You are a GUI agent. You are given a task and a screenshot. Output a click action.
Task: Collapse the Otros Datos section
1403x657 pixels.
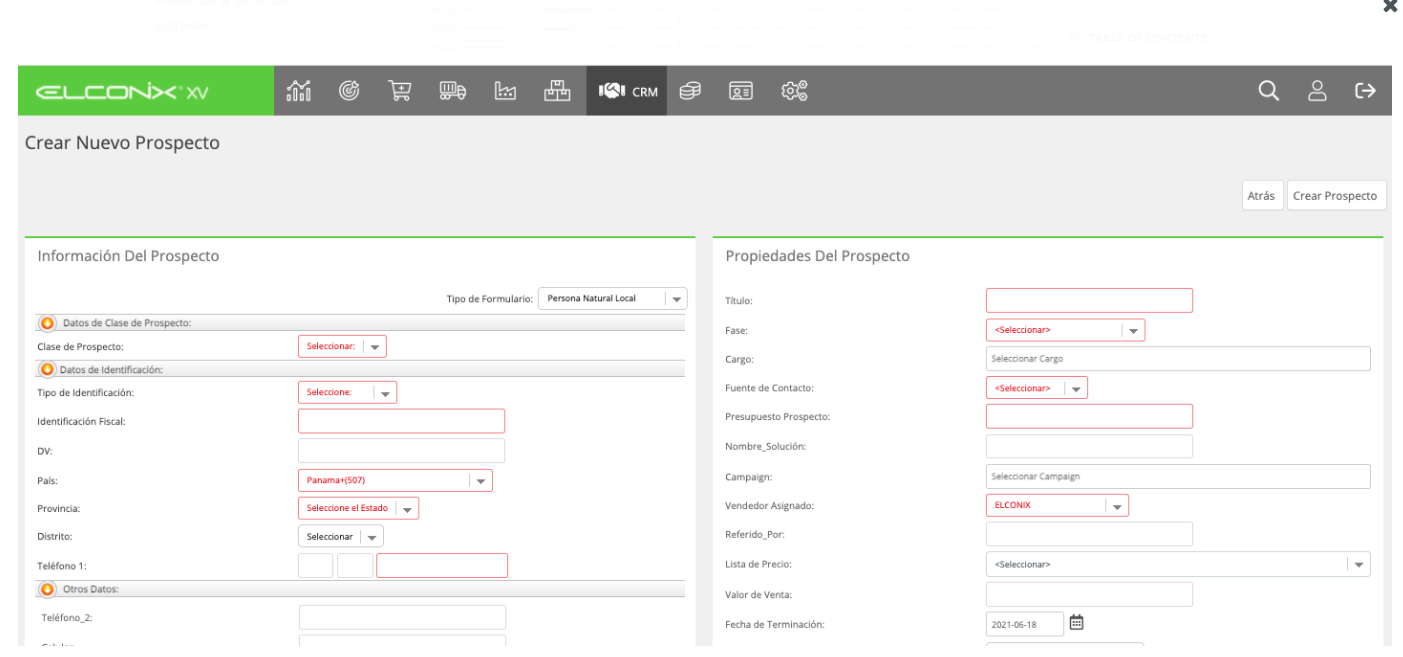pos(46,589)
